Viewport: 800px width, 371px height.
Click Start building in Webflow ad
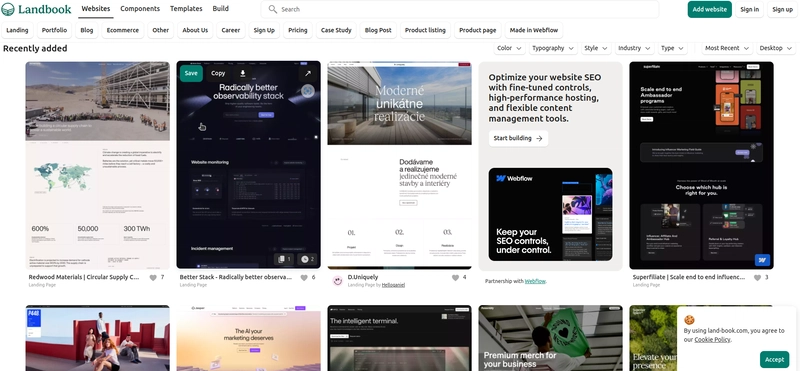[x=518, y=138]
